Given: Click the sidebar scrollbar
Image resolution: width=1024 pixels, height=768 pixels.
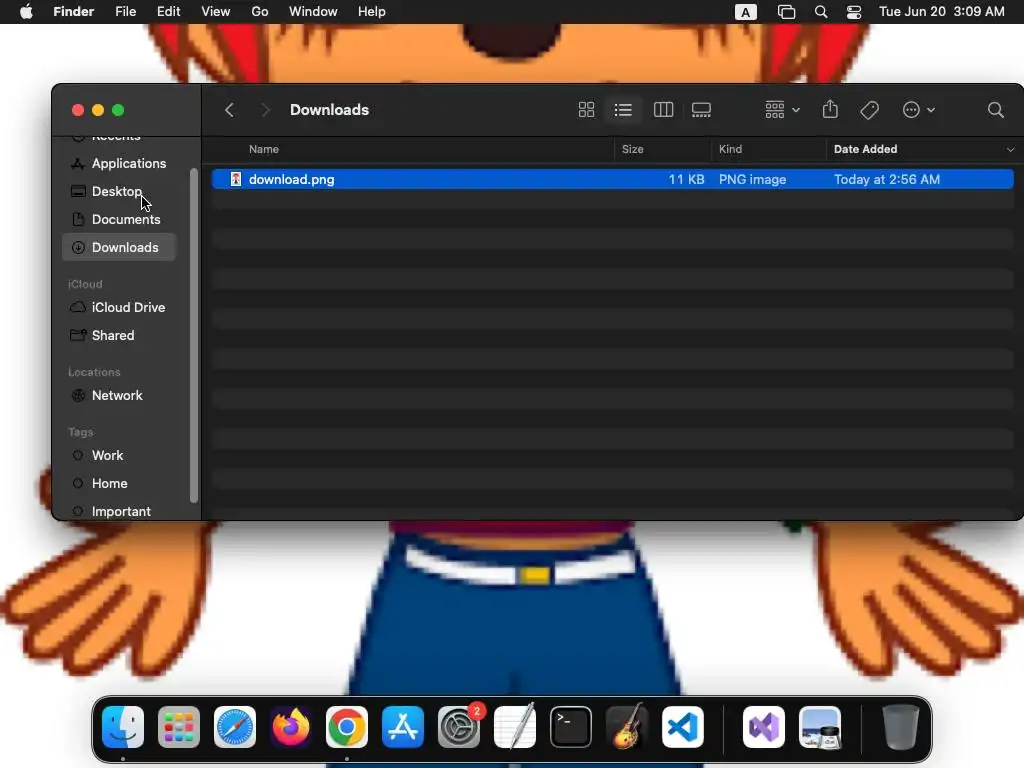Looking at the screenshot, I should coord(193,336).
